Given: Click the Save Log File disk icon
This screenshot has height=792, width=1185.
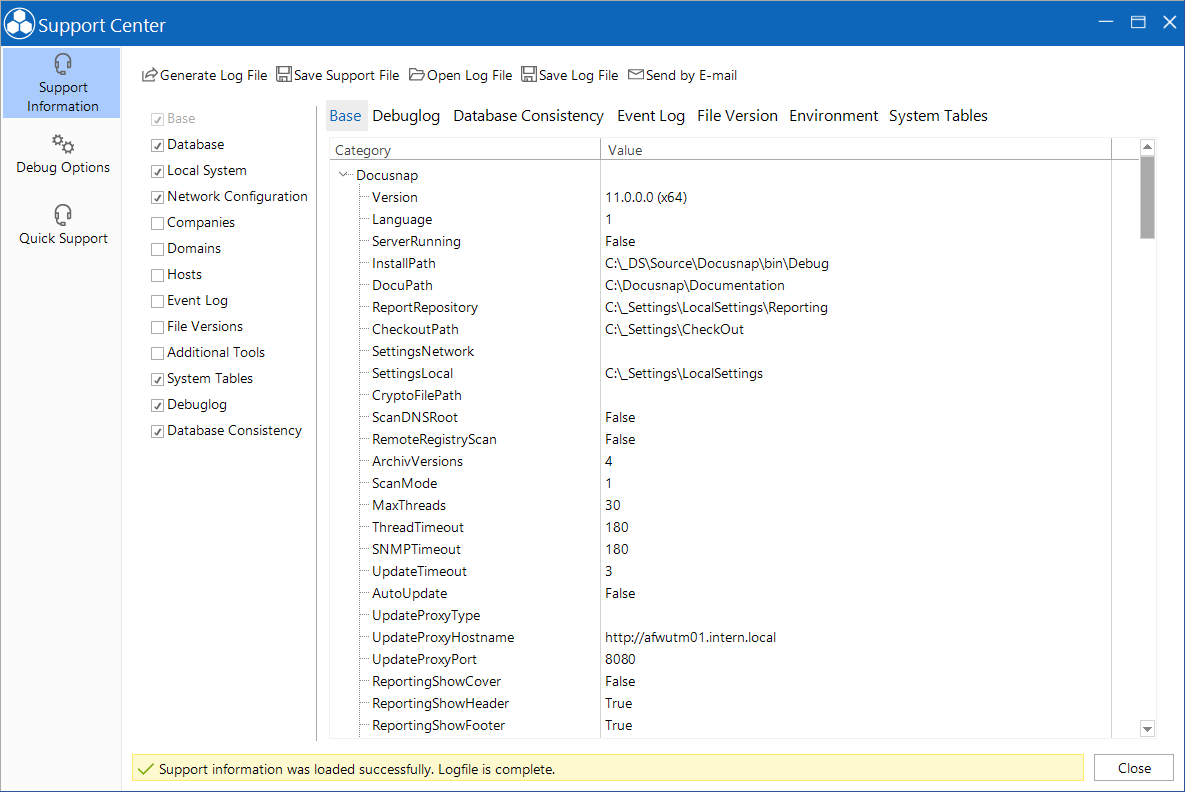Looking at the screenshot, I should [x=529, y=74].
